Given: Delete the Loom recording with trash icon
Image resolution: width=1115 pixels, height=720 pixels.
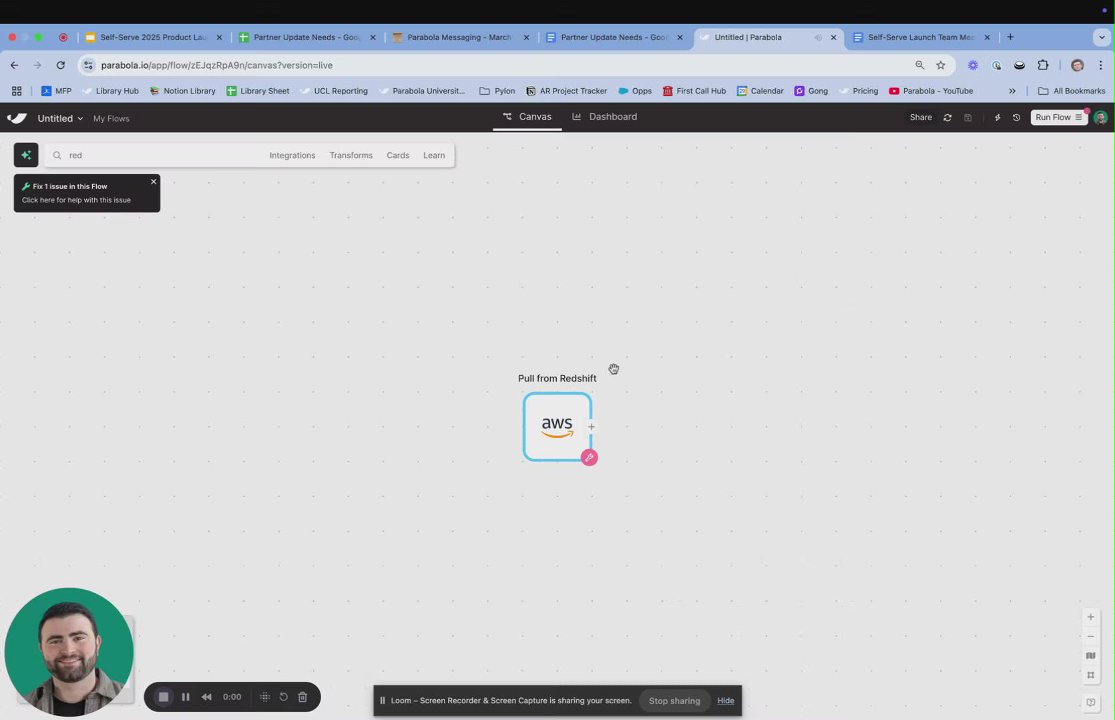Looking at the screenshot, I should [302, 697].
